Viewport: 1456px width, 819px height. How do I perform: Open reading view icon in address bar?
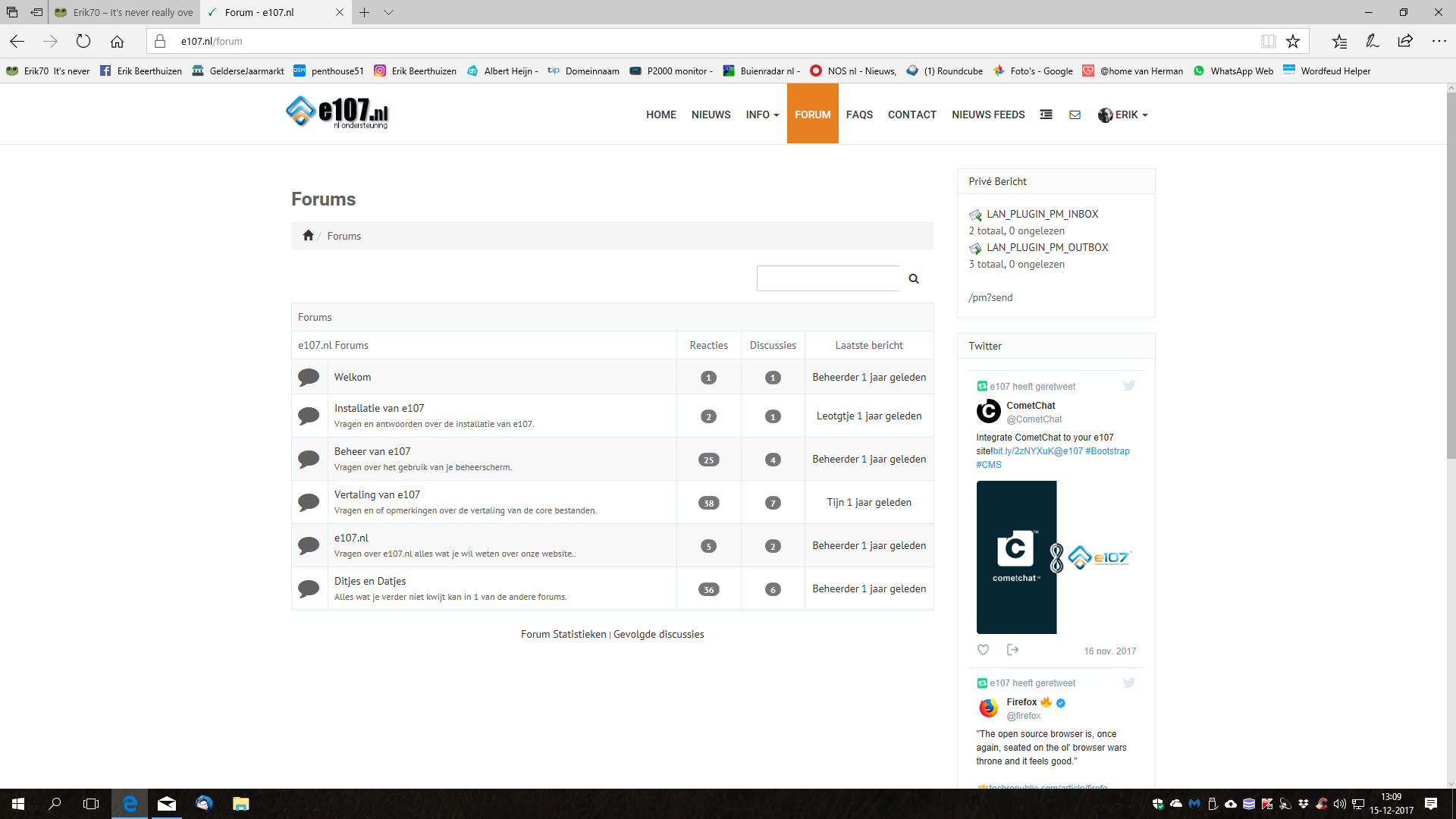click(1268, 41)
